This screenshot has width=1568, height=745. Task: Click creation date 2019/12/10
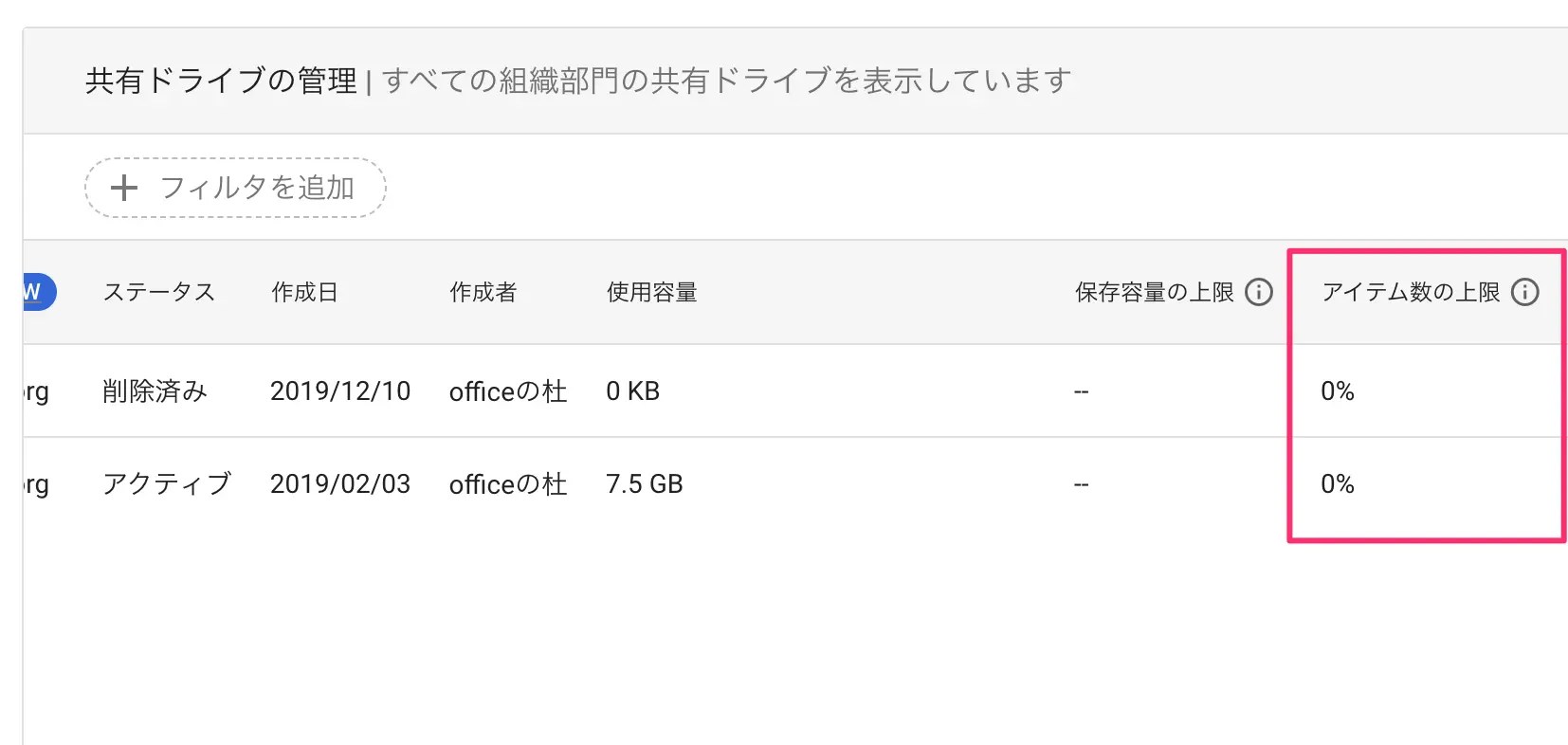click(x=339, y=391)
